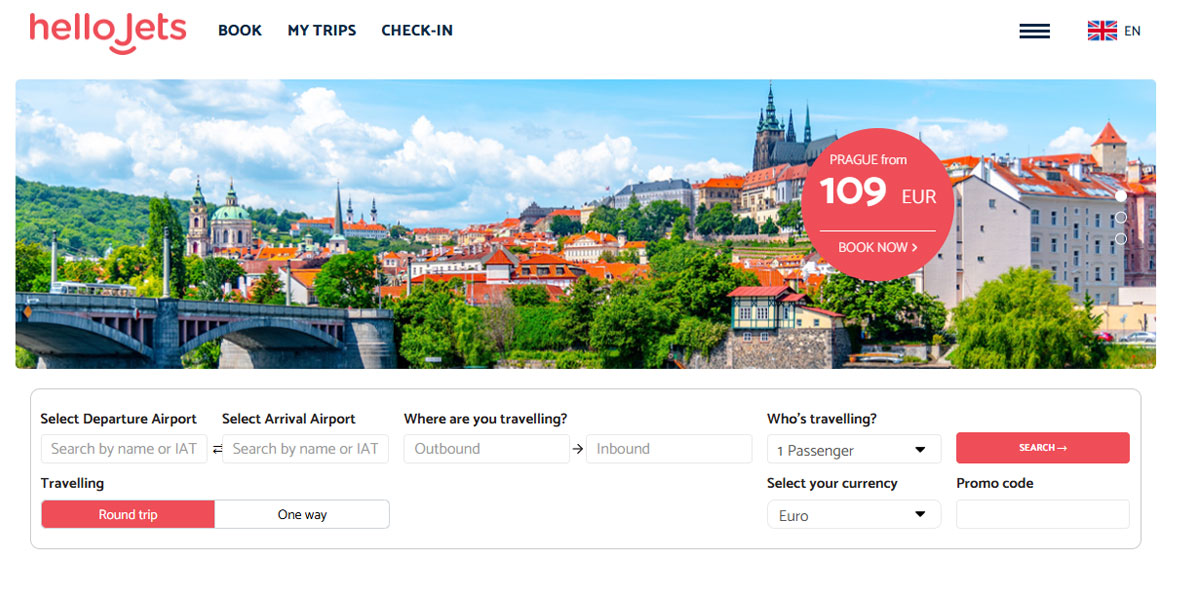Open the Euro currency dropdown
The image size is (1200, 600).
(x=854, y=515)
